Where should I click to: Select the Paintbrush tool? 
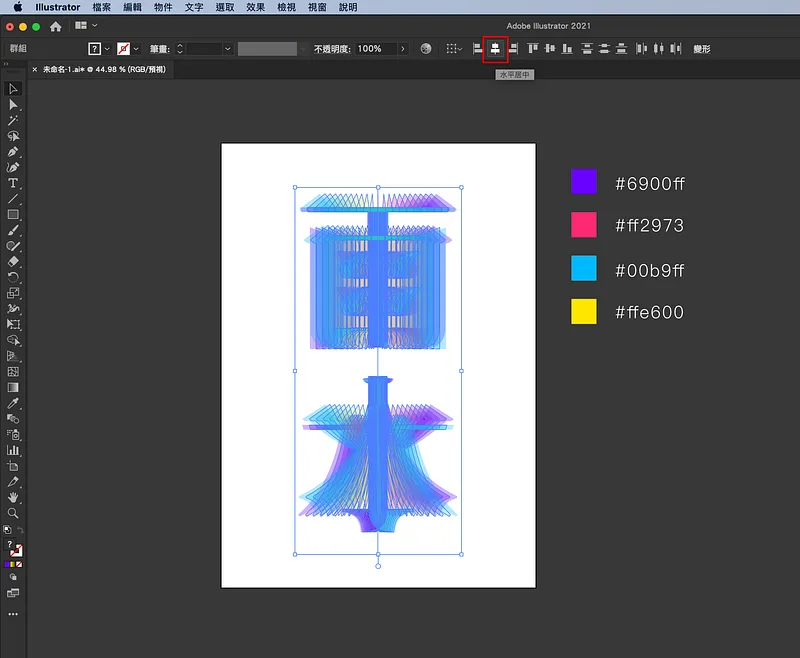(13, 231)
